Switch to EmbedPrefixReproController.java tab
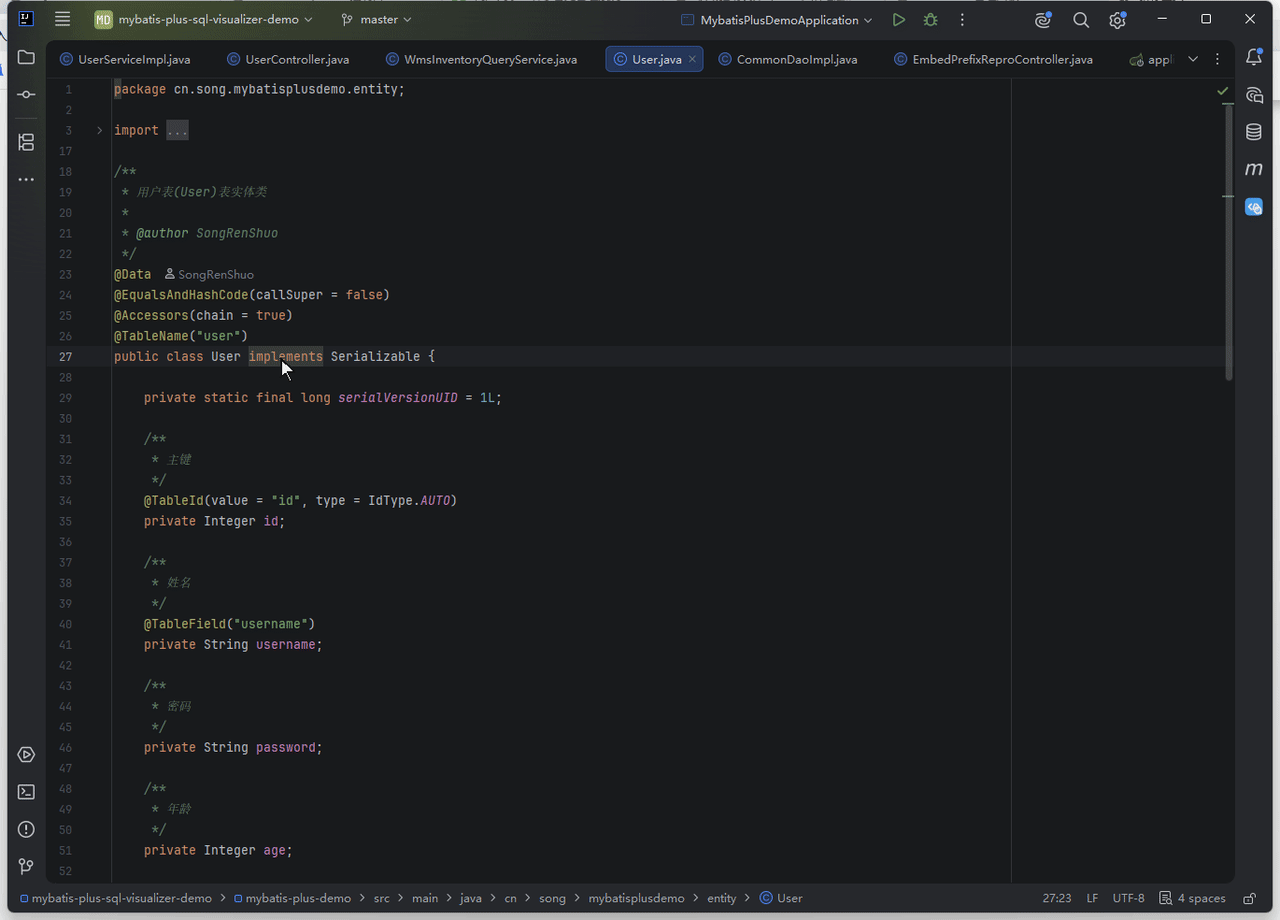Image resolution: width=1280 pixels, height=920 pixels. [x=994, y=59]
